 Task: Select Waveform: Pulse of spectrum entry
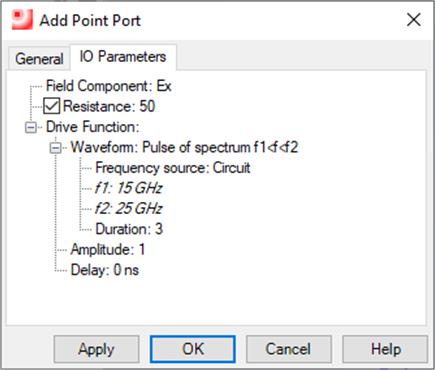tap(184, 147)
